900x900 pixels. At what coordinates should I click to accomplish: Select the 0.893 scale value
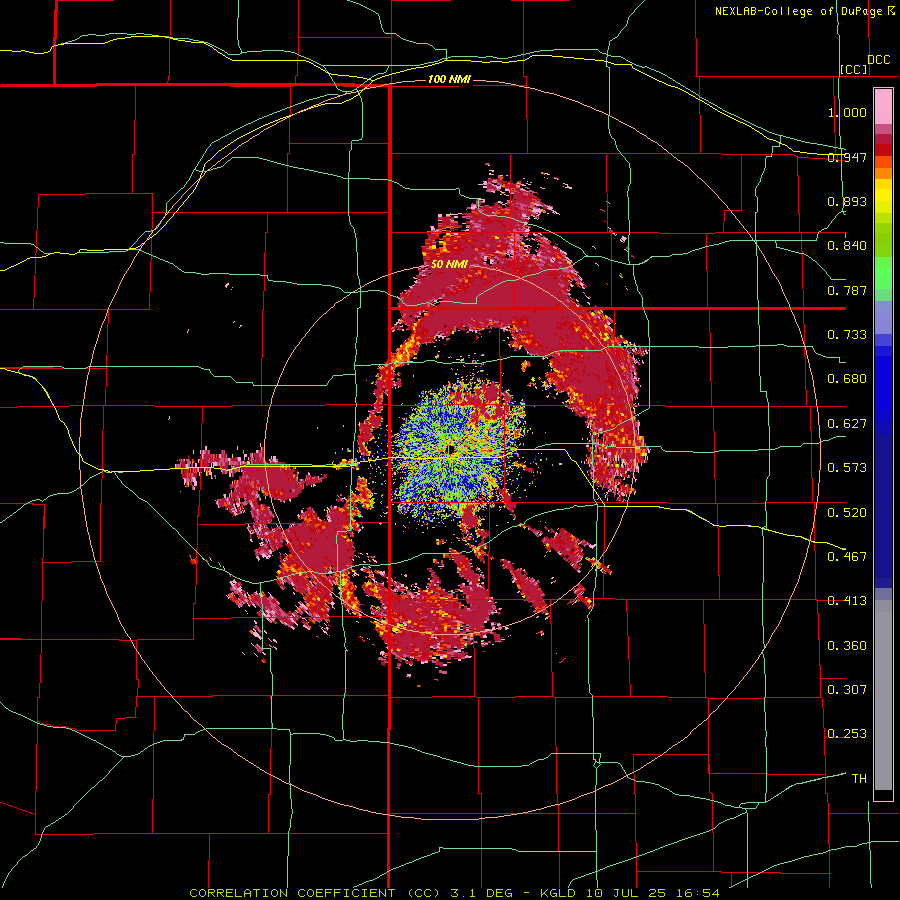(847, 201)
